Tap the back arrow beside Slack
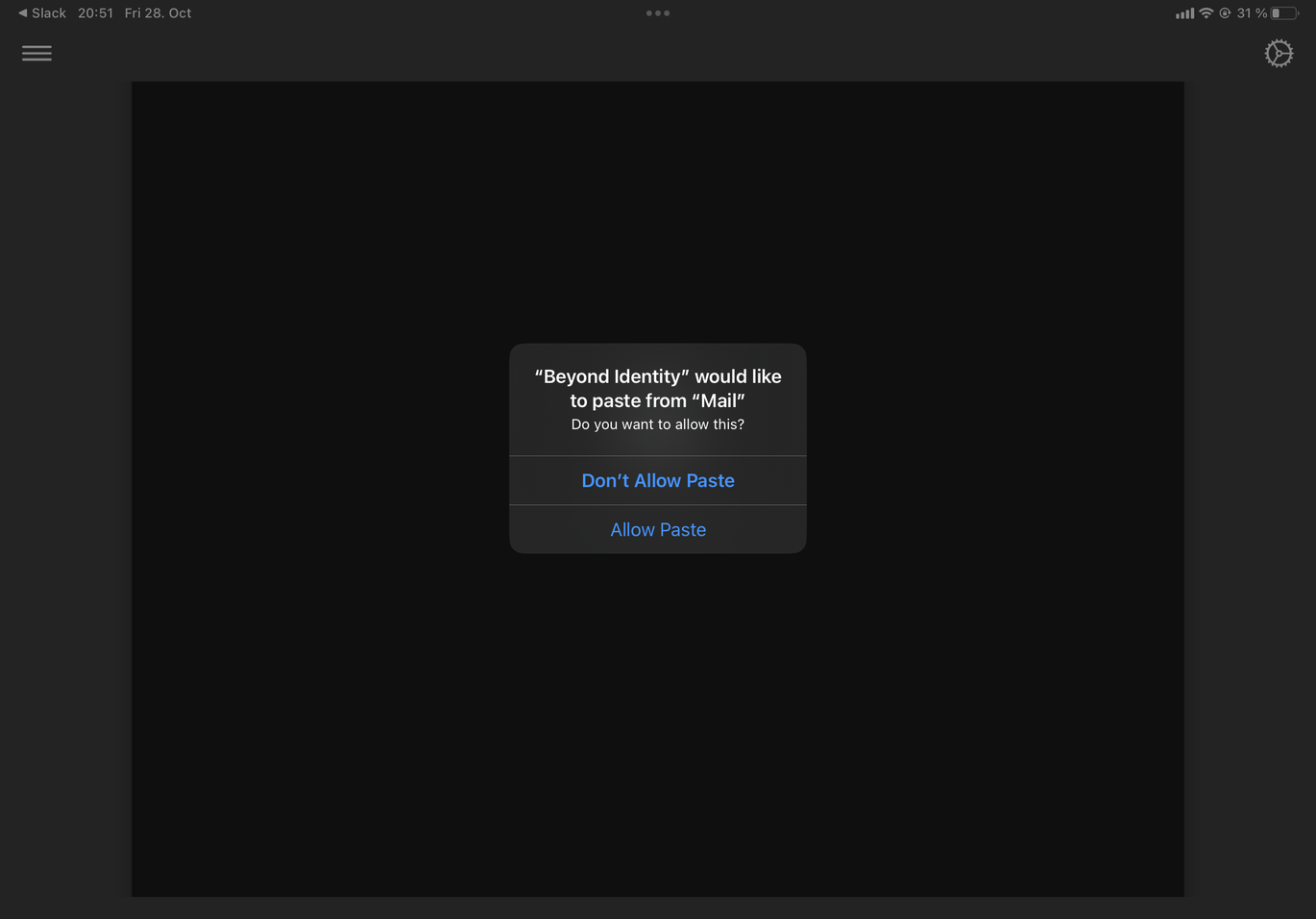This screenshot has width=1316, height=919. 22,13
